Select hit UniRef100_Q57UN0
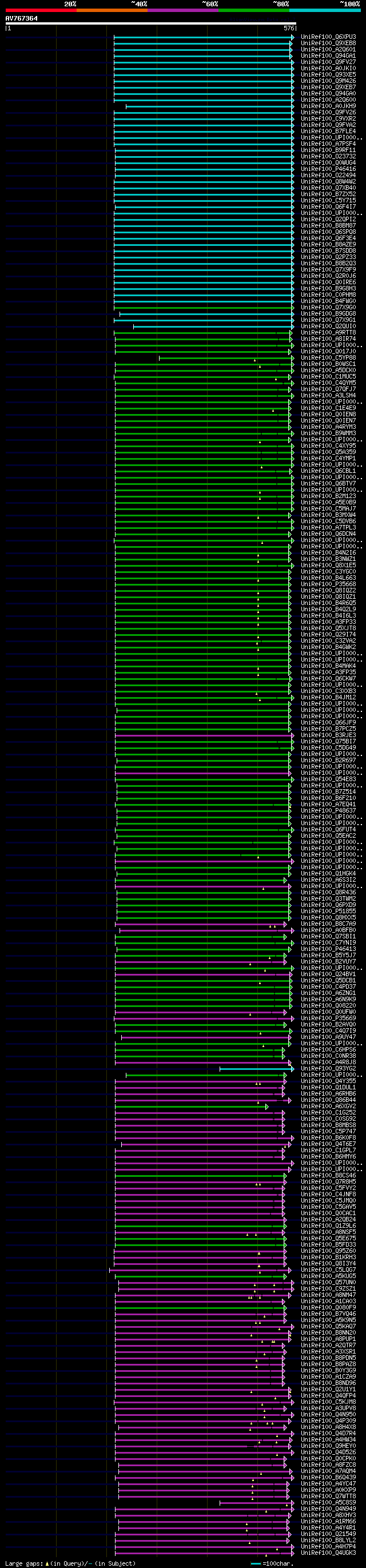366x1568 pixels. coord(329,1283)
